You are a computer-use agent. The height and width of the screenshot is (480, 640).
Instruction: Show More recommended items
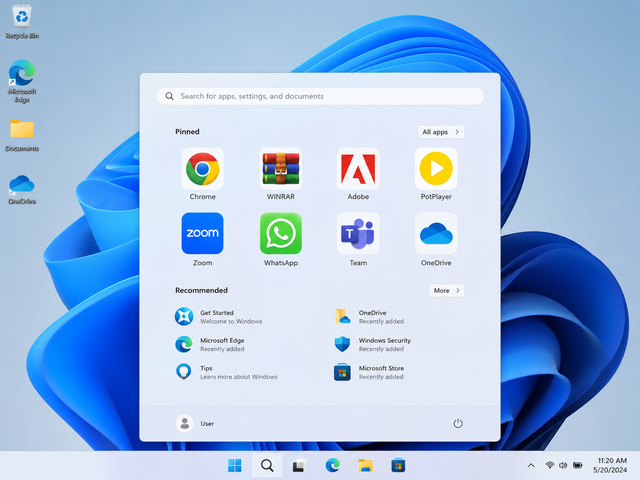point(447,291)
